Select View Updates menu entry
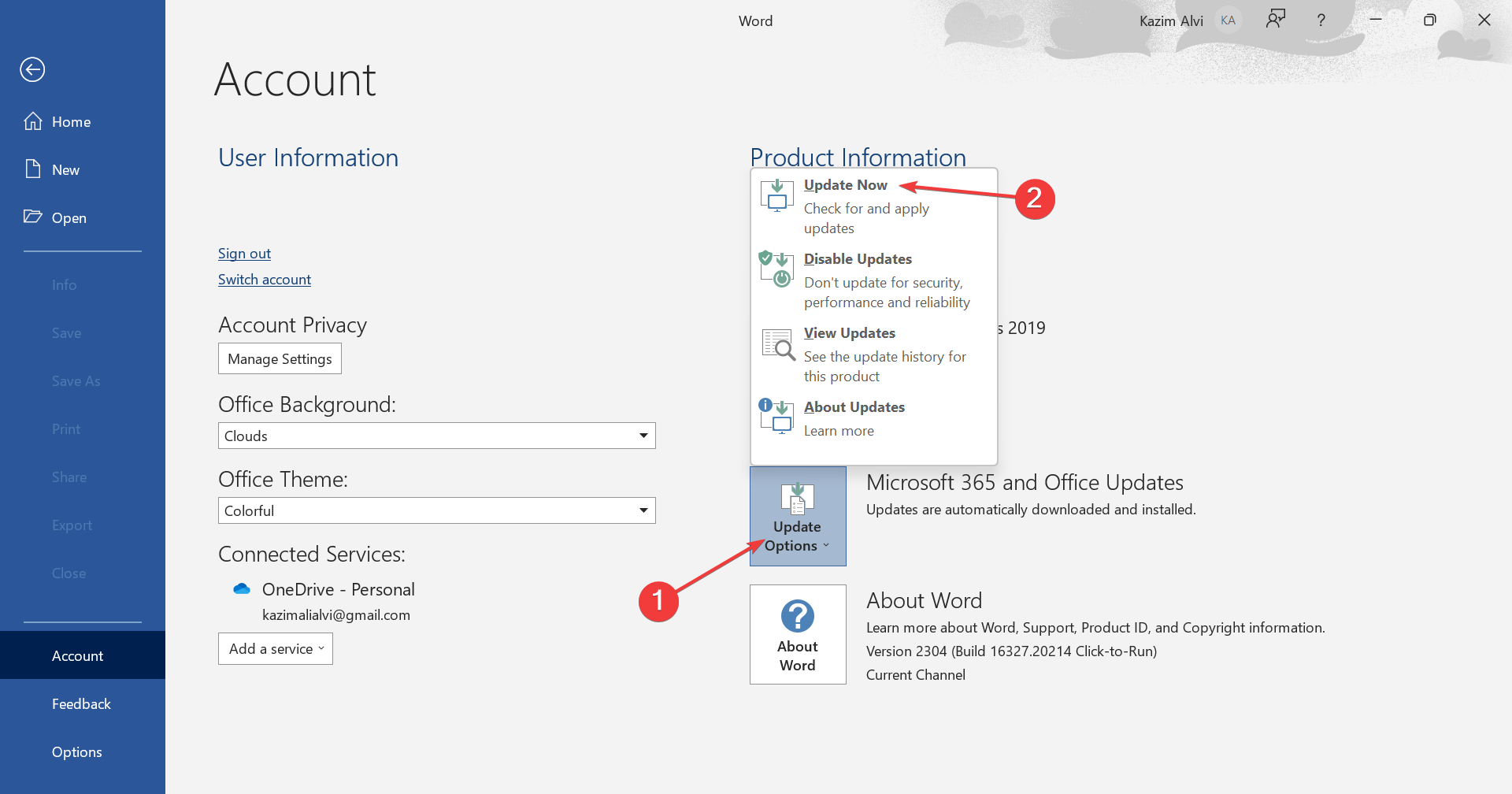The image size is (1512, 794). click(x=874, y=354)
